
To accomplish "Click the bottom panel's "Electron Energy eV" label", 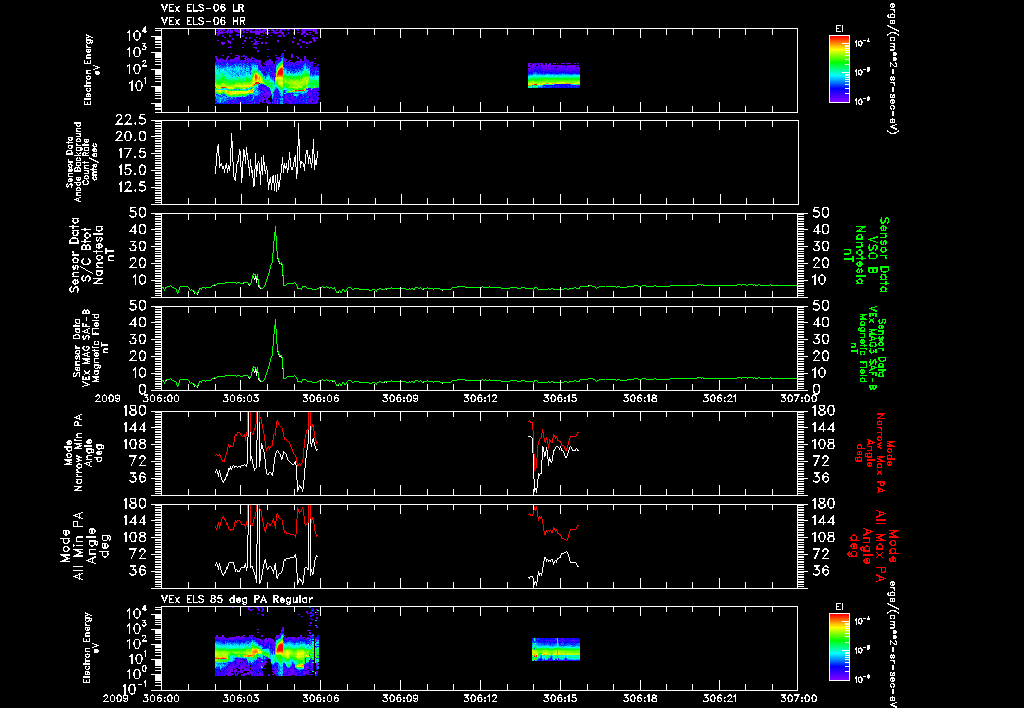I will click(x=91, y=648).
